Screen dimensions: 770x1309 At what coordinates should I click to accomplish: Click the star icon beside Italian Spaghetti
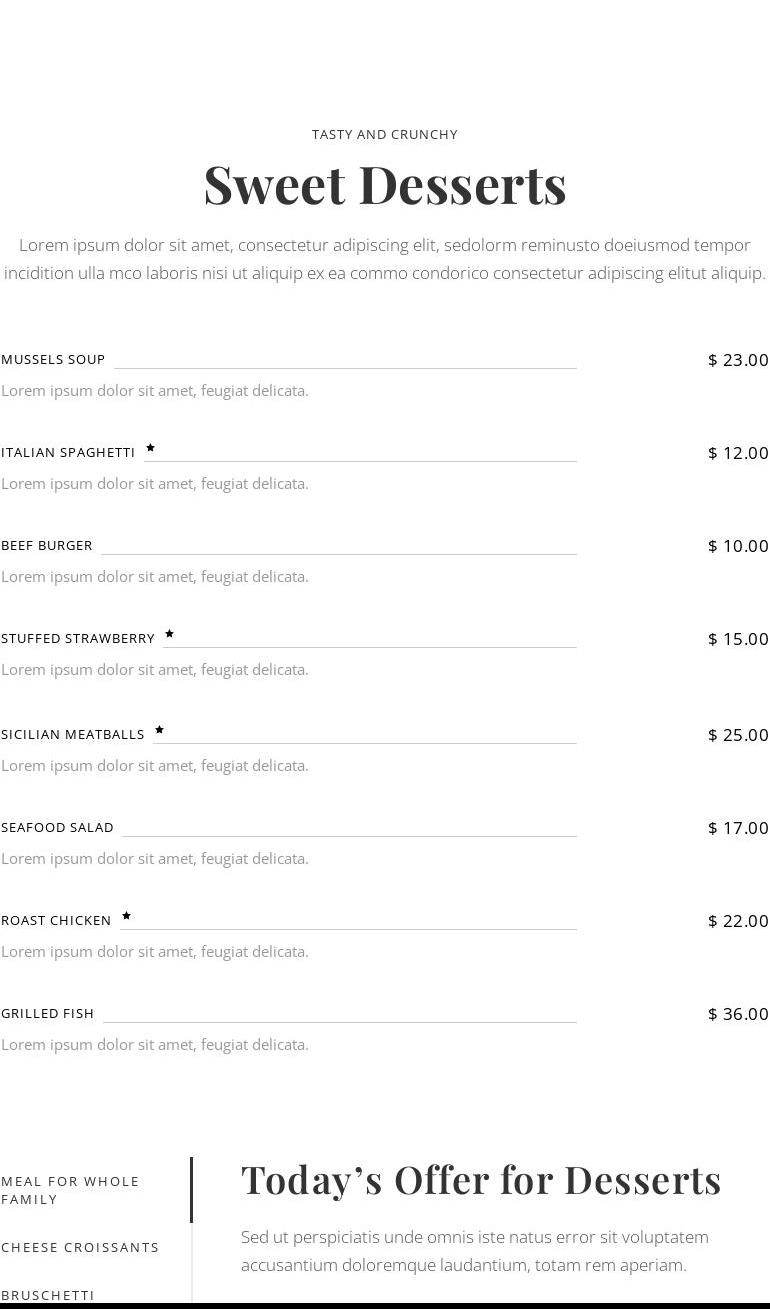click(150, 448)
